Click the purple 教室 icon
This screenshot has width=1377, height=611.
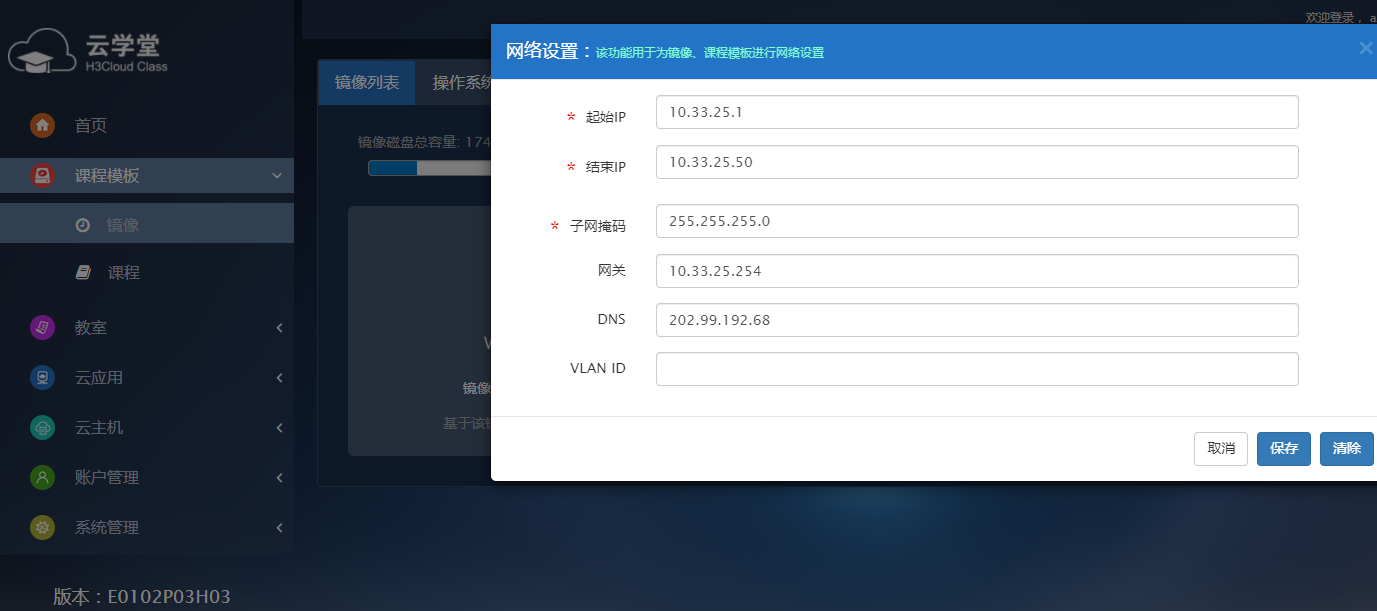click(42, 327)
